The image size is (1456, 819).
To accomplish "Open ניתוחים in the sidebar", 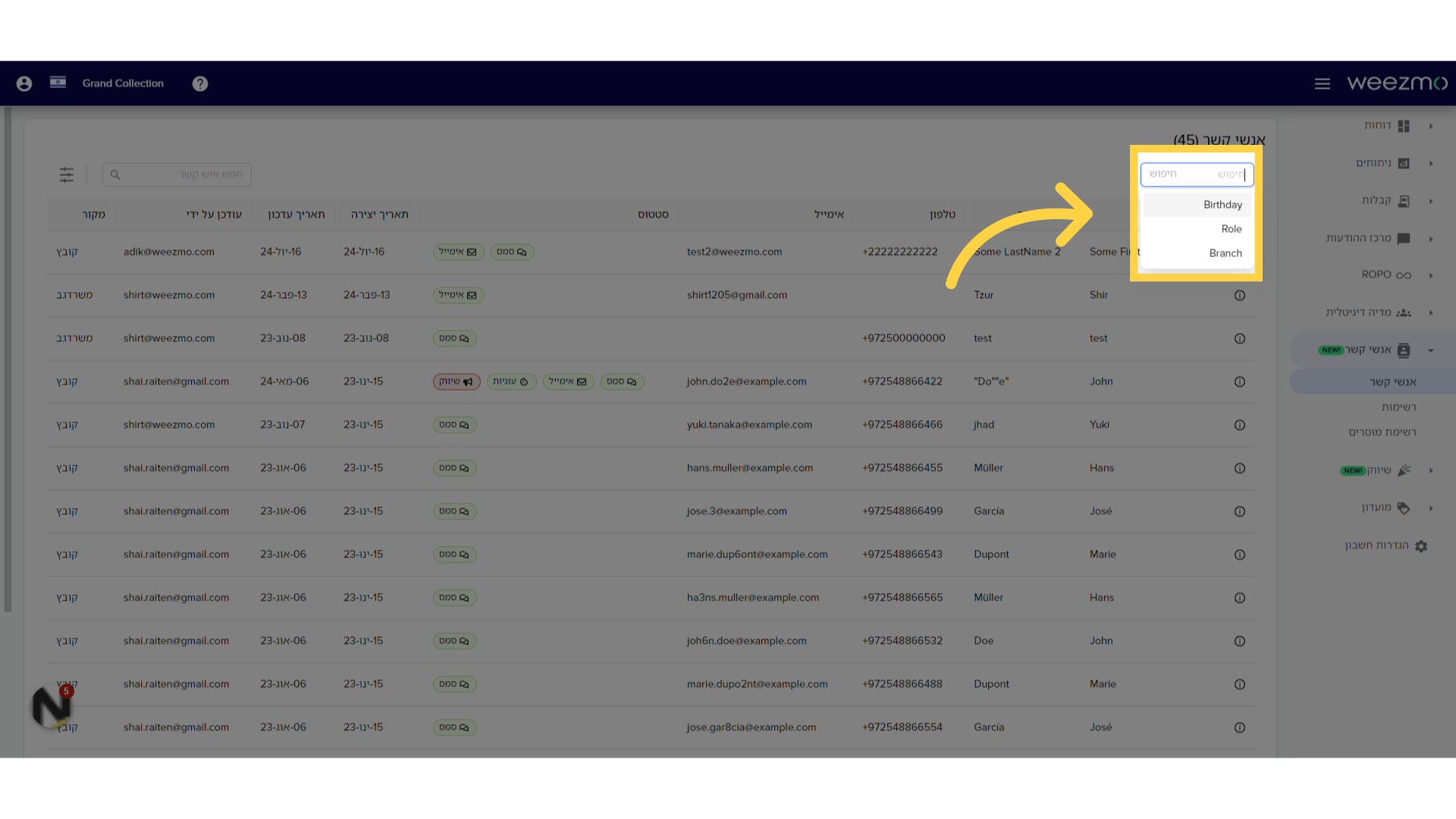I will click(1373, 163).
